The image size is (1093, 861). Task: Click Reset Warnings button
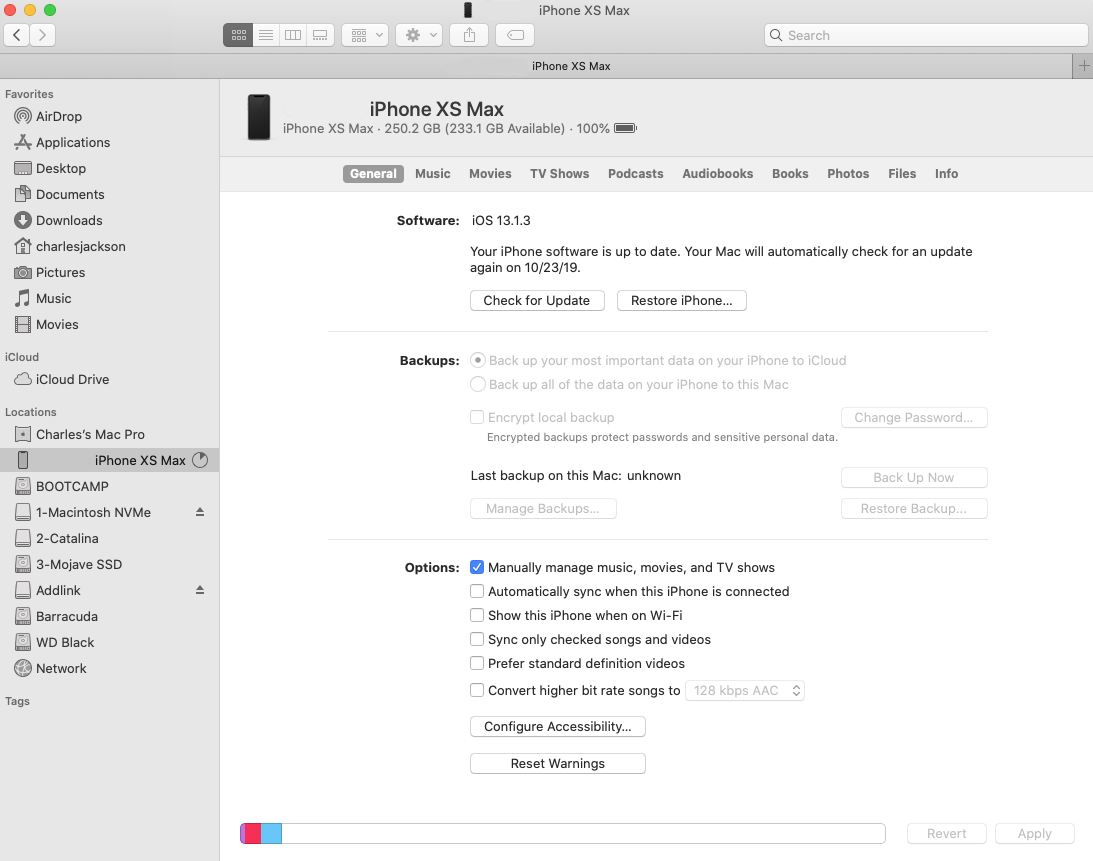pos(558,763)
